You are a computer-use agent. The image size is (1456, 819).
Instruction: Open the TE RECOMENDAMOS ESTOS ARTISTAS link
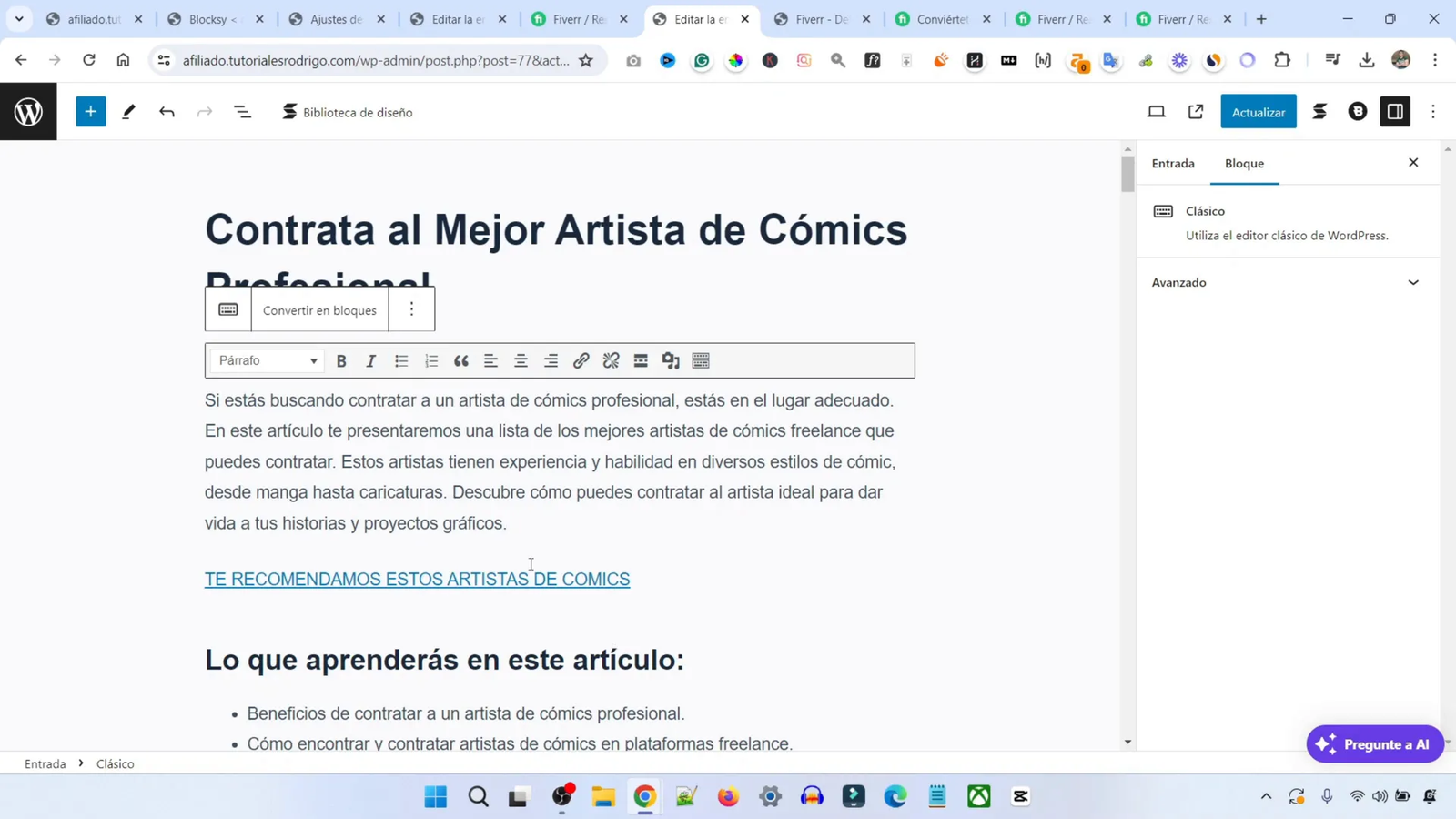tap(417, 579)
